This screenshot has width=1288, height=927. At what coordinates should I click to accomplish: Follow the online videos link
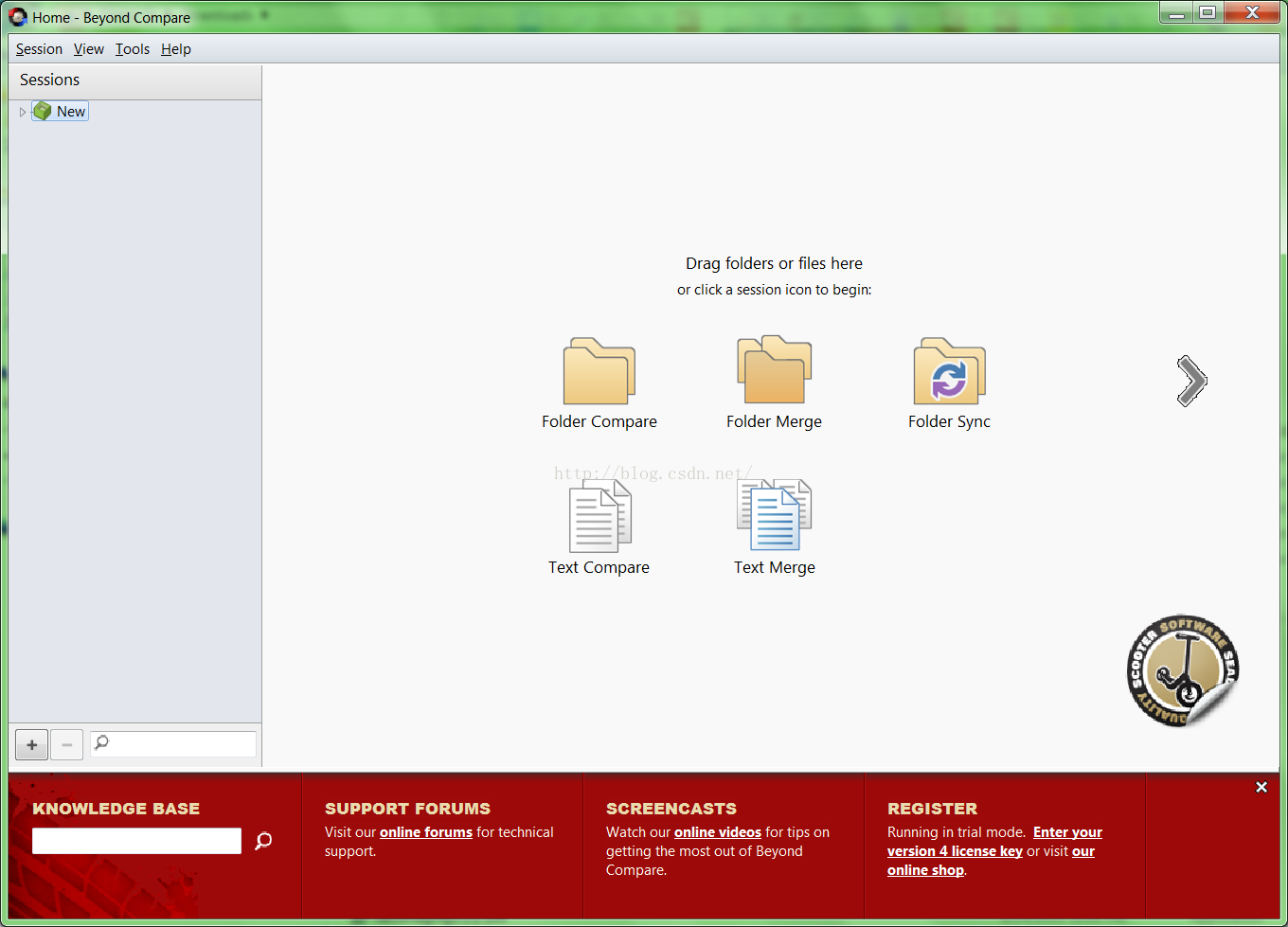tap(718, 832)
